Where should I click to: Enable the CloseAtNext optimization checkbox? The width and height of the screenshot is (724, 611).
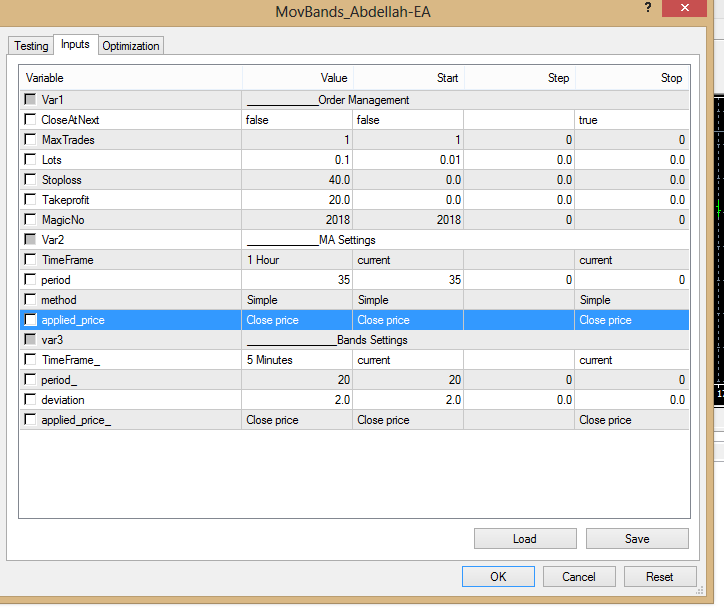(x=31, y=120)
